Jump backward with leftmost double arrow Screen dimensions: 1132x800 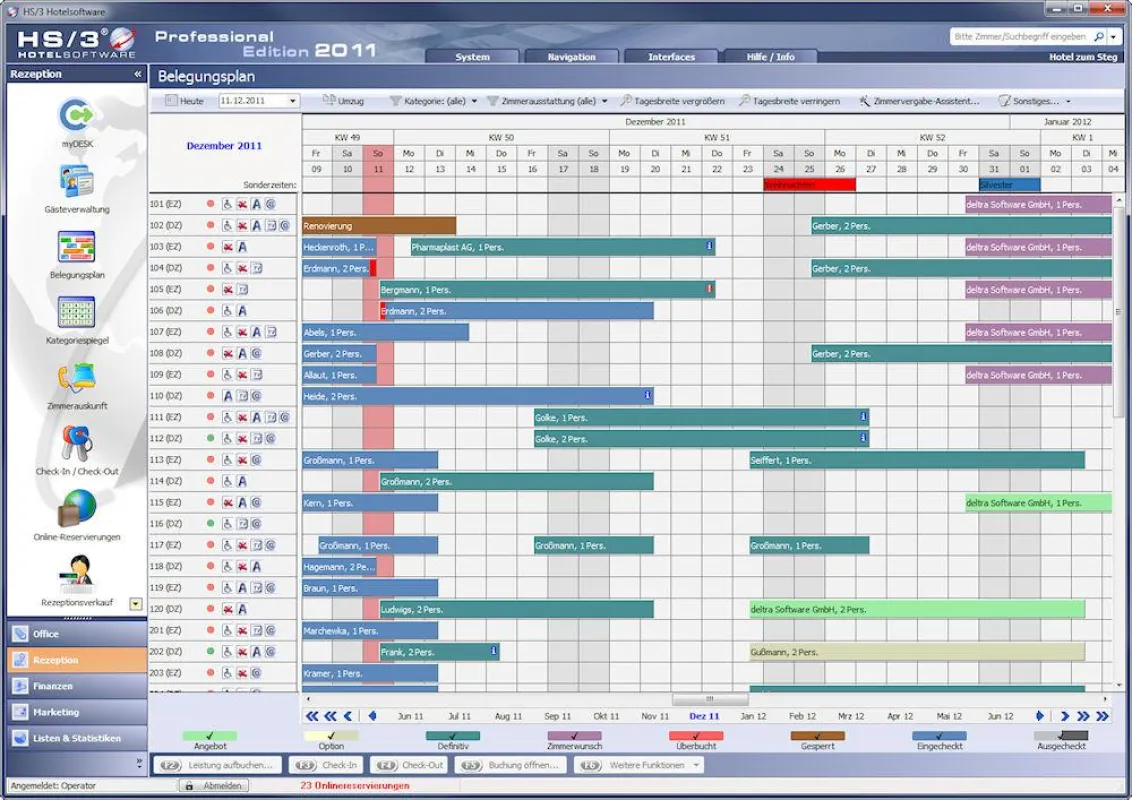(312, 716)
